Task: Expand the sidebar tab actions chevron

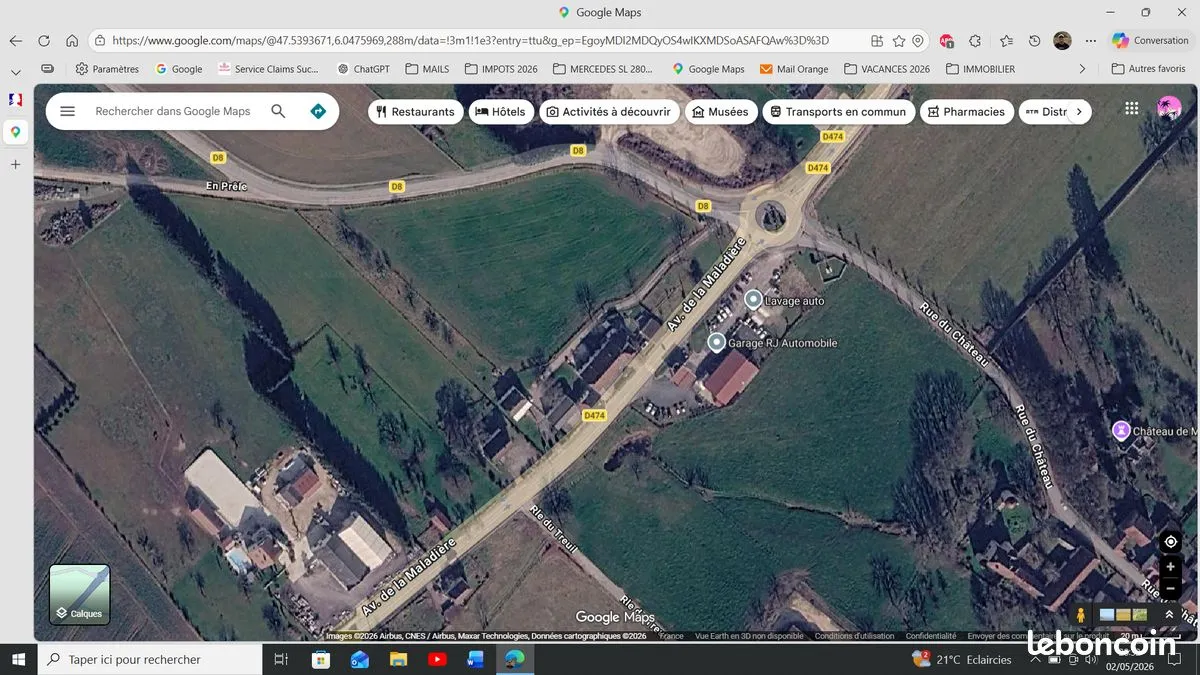Action: click(x=15, y=72)
